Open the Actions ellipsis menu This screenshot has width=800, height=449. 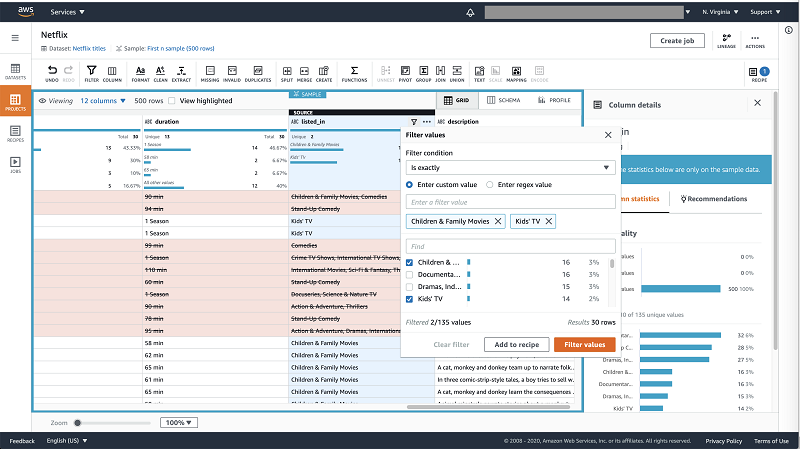click(755, 41)
